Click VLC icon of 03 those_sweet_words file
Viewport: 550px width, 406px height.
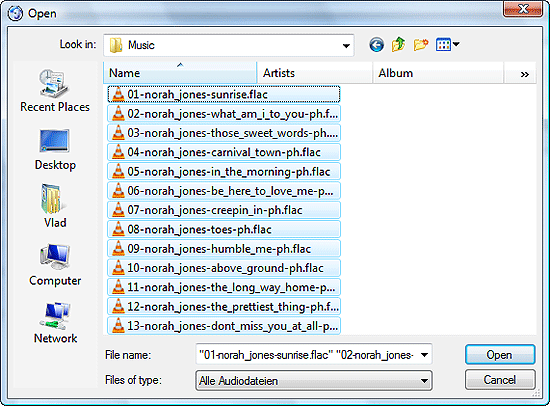[118, 133]
